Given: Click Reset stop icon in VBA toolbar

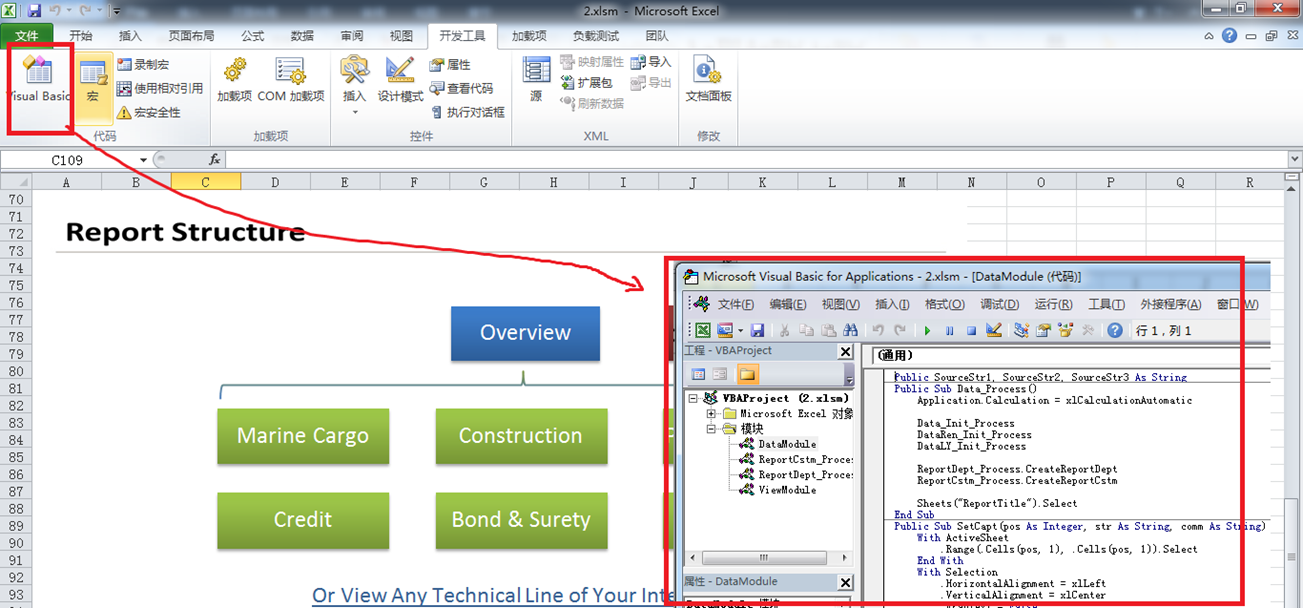Looking at the screenshot, I should pos(971,330).
